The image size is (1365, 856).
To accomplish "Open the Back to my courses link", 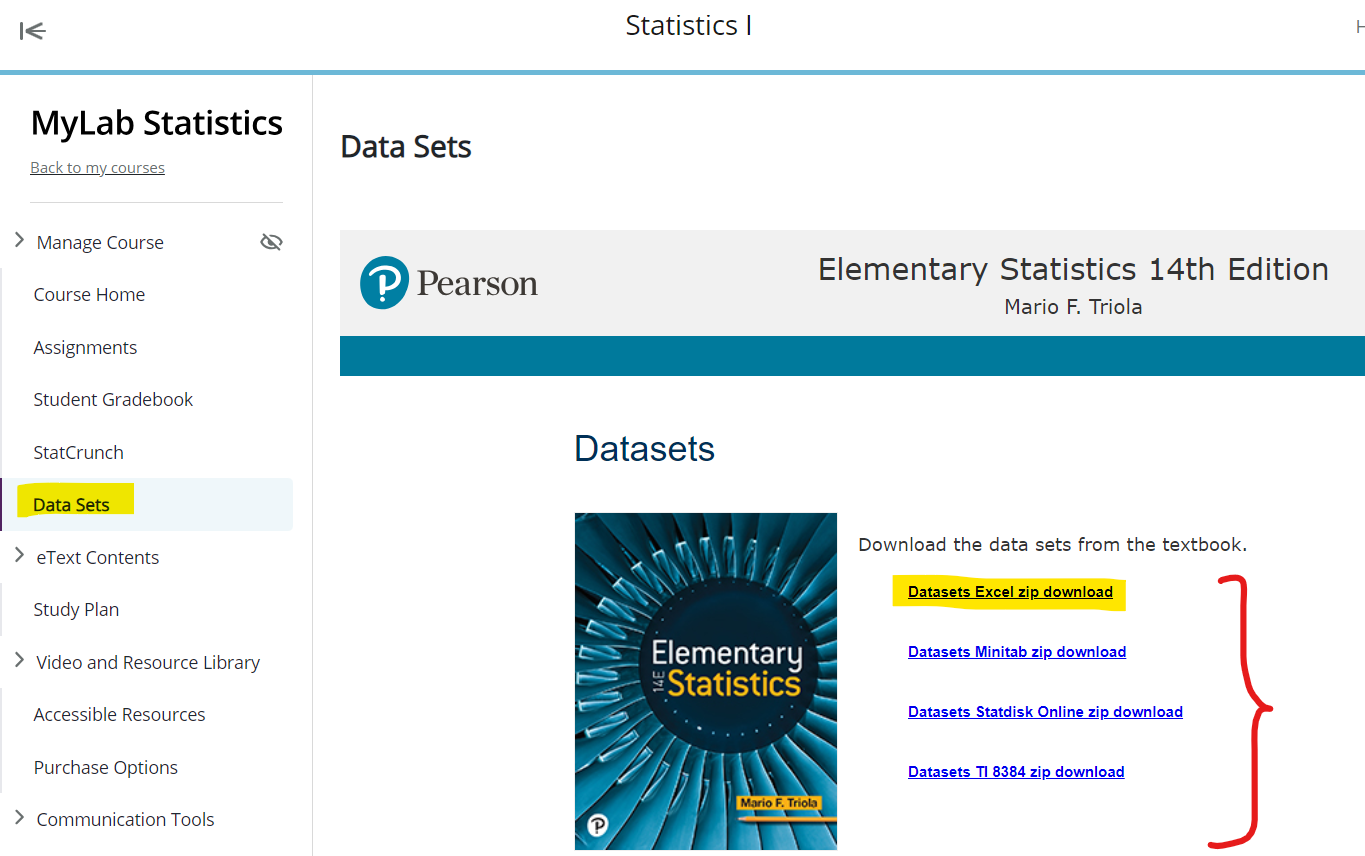I will click(x=97, y=167).
